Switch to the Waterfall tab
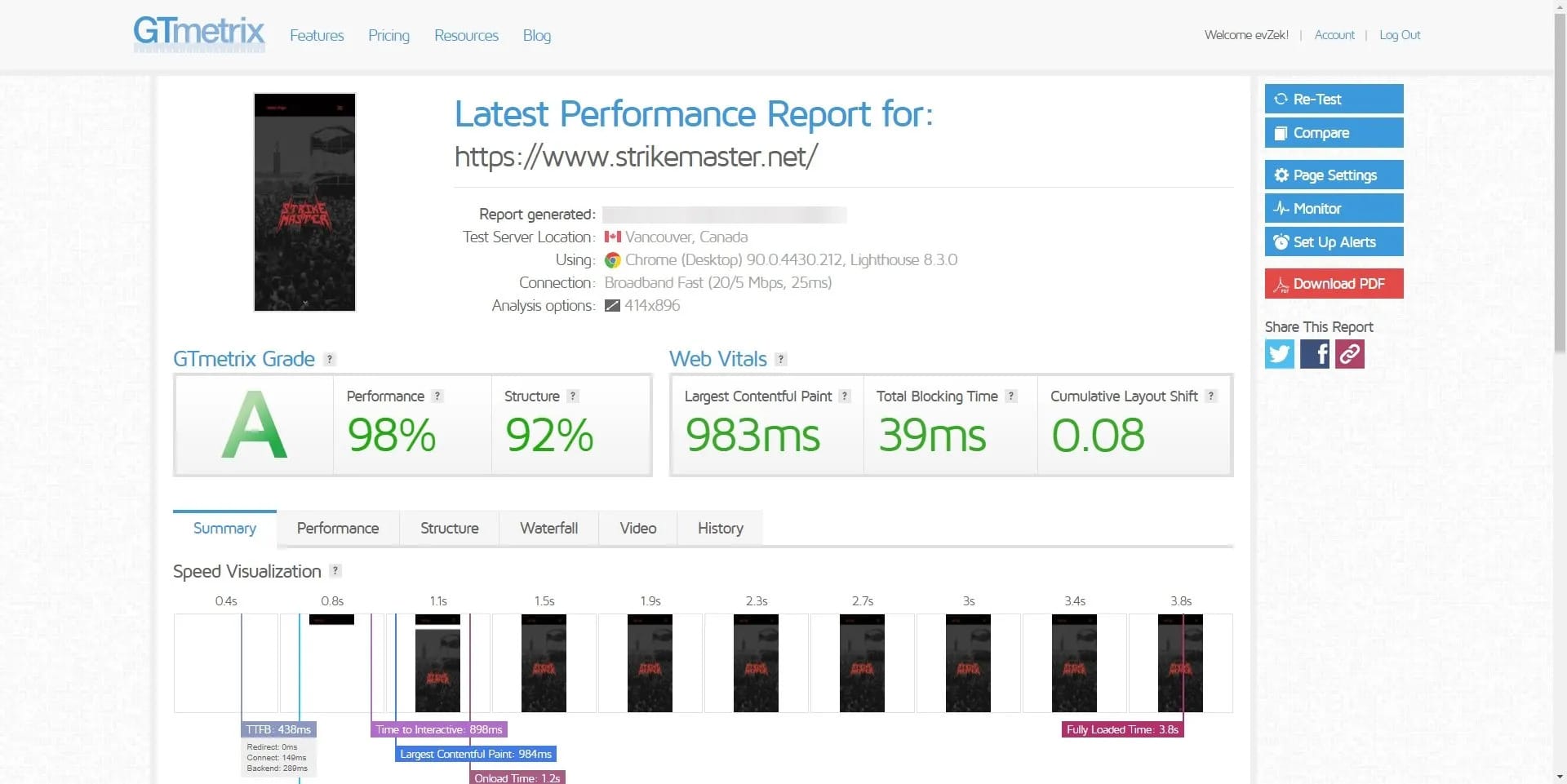Viewport: 1567px width, 784px height. [x=548, y=528]
